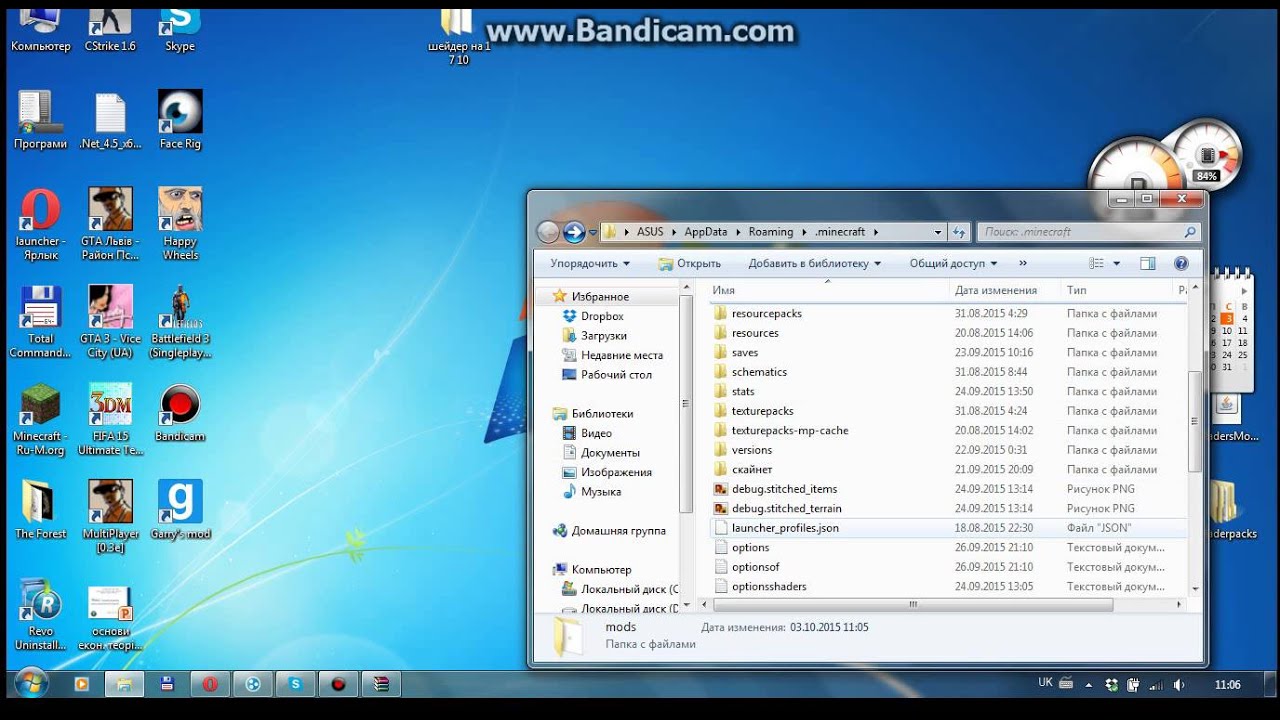Screen dimensions: 1280x720
Task: Click the volume icon in system tray
Action: coord(1179,685)
